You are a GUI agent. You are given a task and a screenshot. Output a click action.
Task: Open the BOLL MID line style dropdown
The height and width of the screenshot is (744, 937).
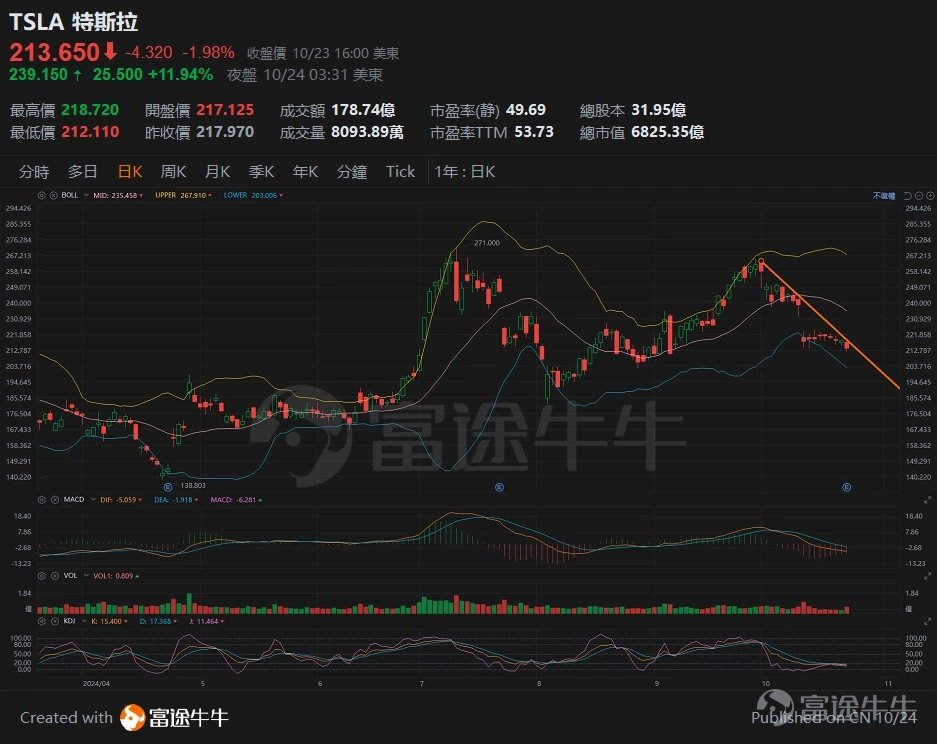[x=141, y=196]
